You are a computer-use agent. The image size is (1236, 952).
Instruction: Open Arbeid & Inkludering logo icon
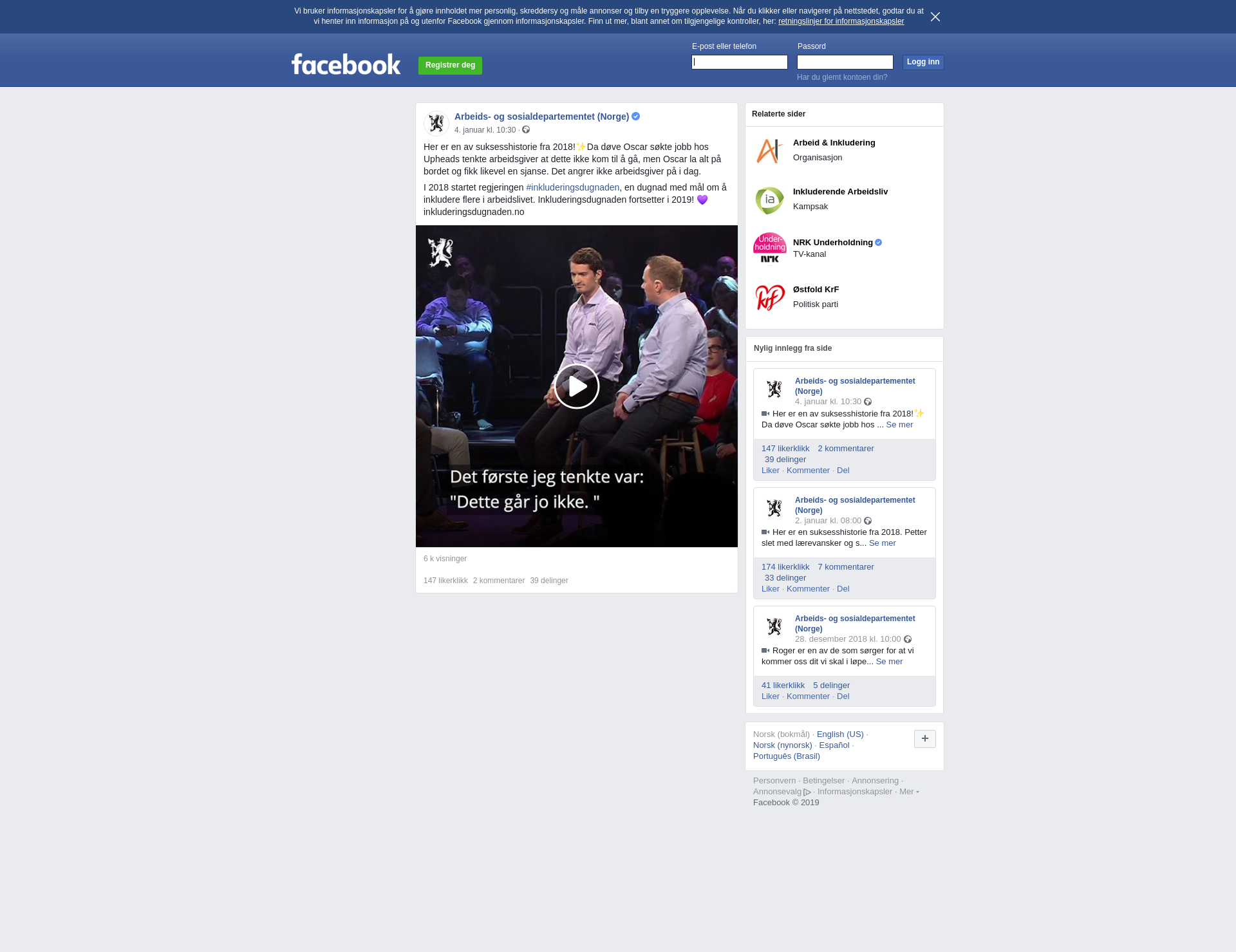point(770,151)
